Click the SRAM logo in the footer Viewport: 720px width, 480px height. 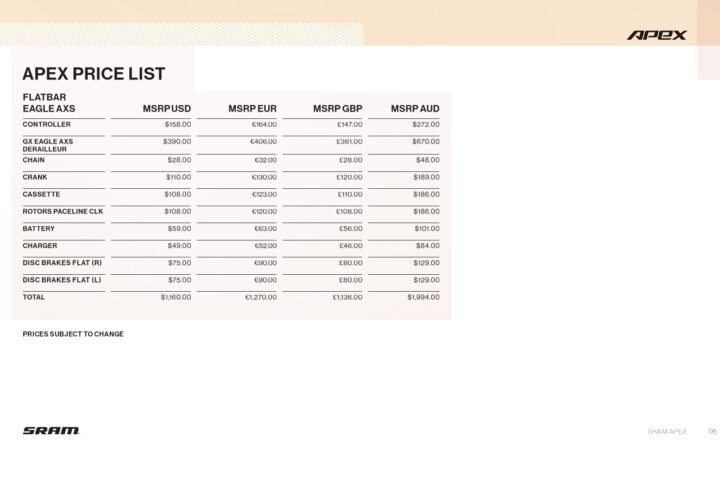click(51, 431)
